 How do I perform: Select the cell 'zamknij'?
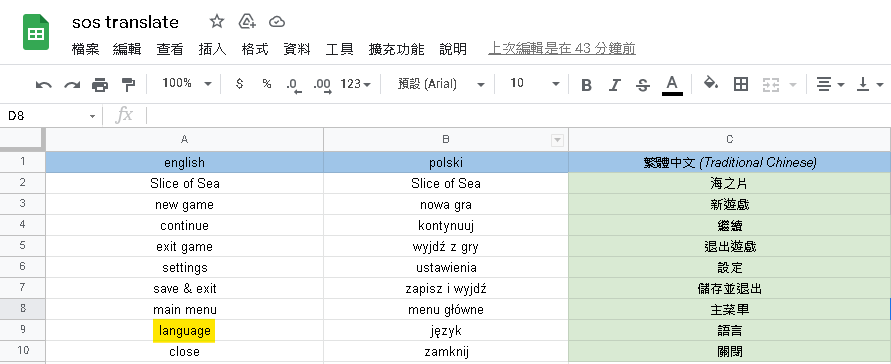(446, 352)
